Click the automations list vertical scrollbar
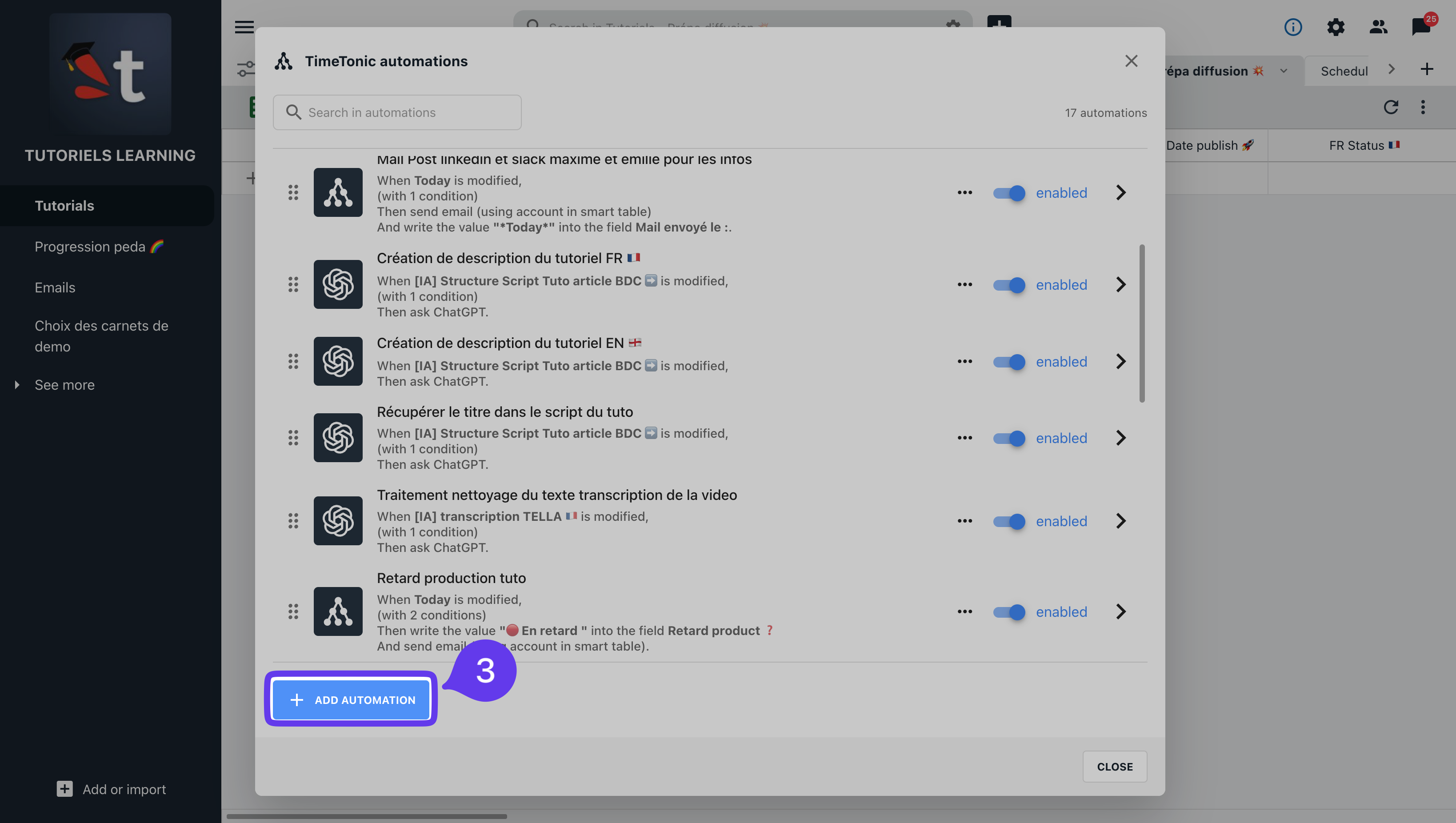This screenshot has width=1456, height=823. [x=1142, y=324]
